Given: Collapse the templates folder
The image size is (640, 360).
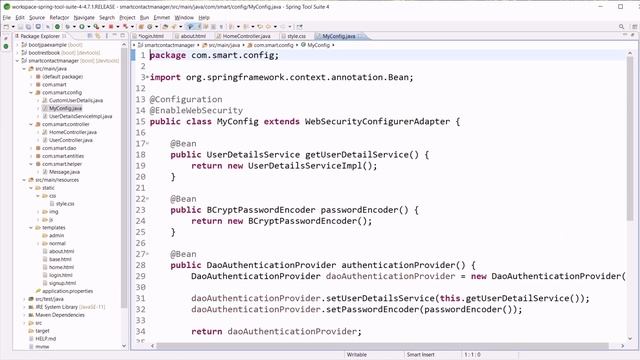Looking at the screenshot, I should point(31,228).
